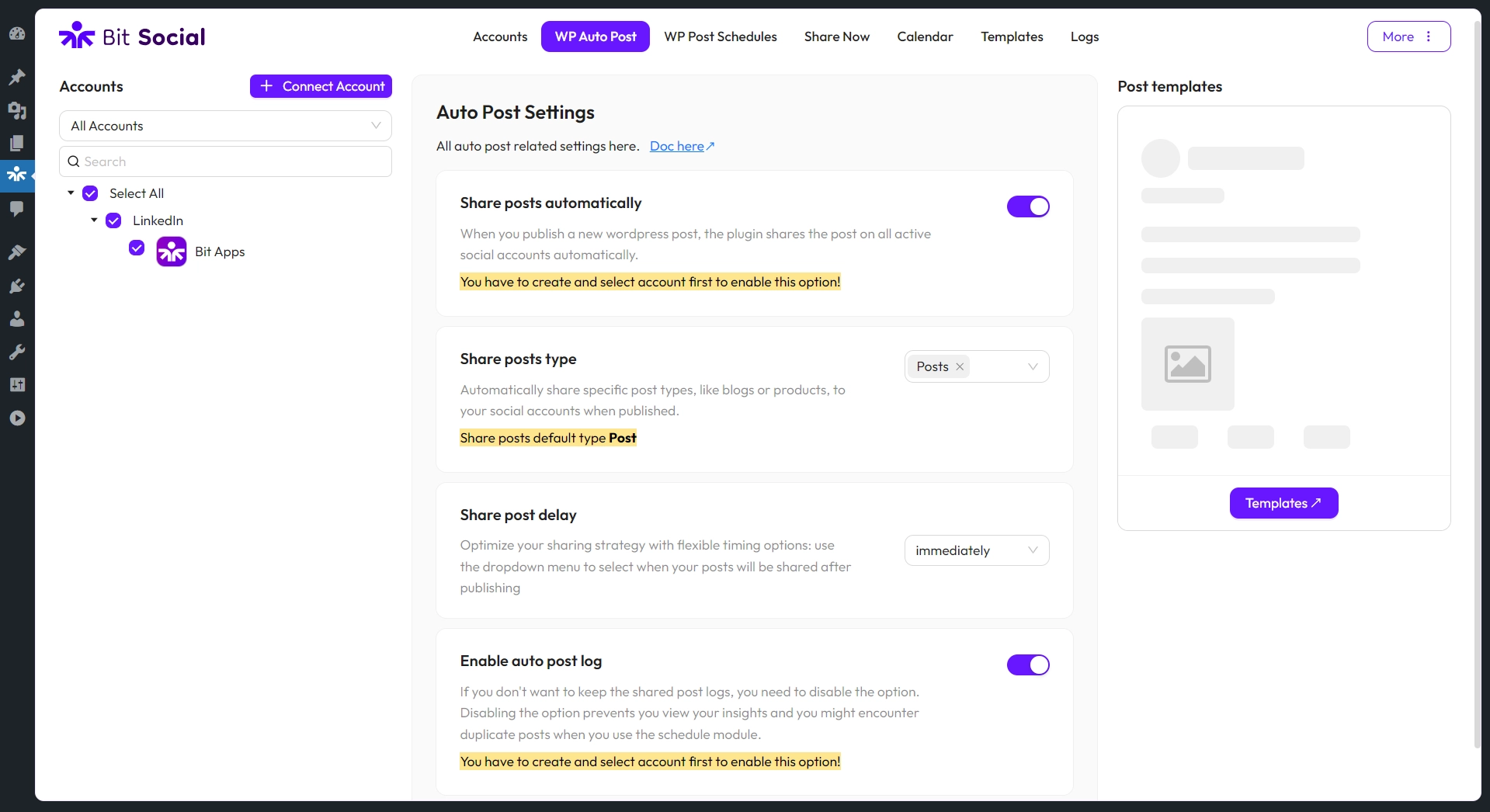Open the Tools wrench icon

(17, 352)
